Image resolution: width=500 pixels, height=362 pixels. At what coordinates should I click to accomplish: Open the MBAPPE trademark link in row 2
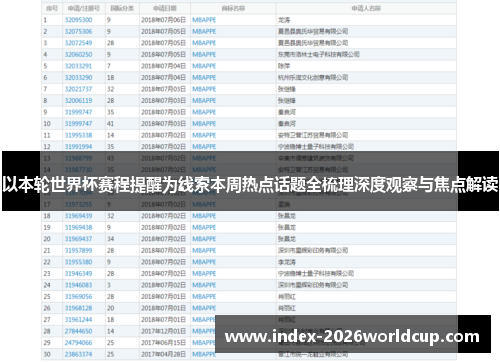[204, 32]
